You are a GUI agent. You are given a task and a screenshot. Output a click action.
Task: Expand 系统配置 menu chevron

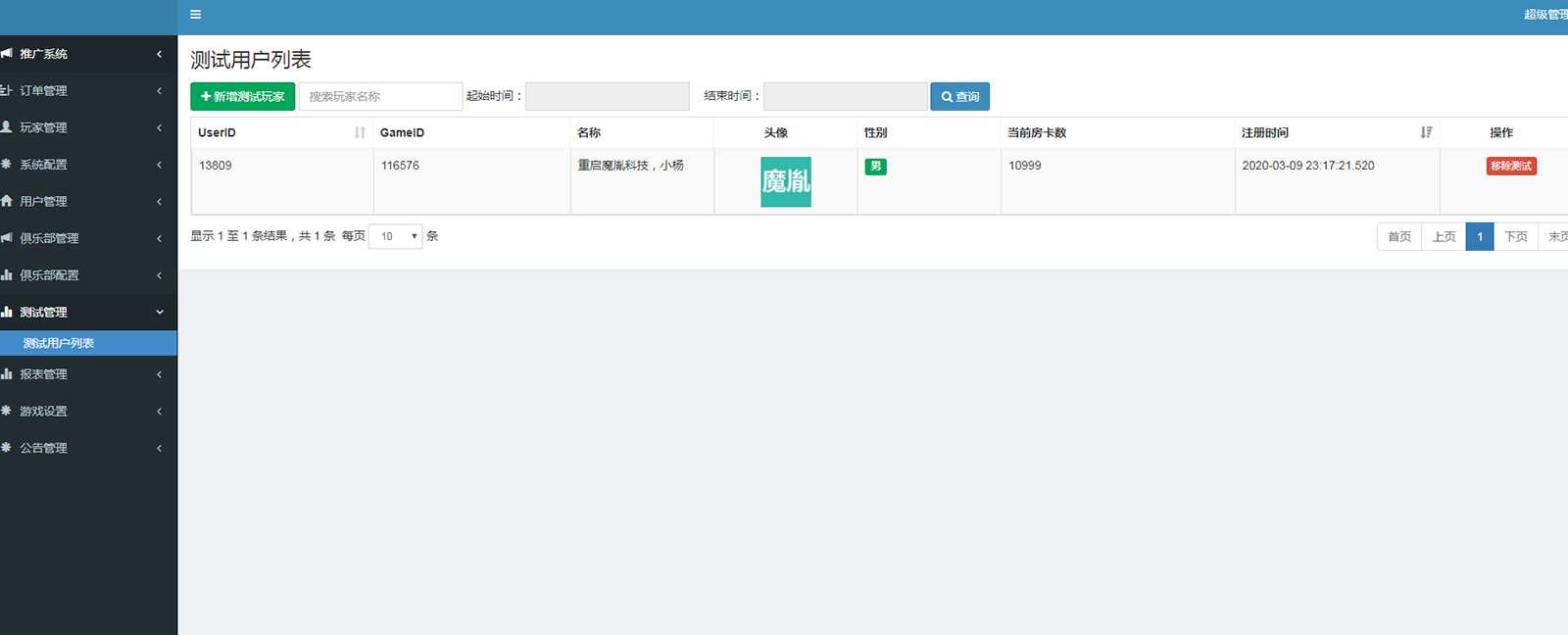(x=160, y=165)
